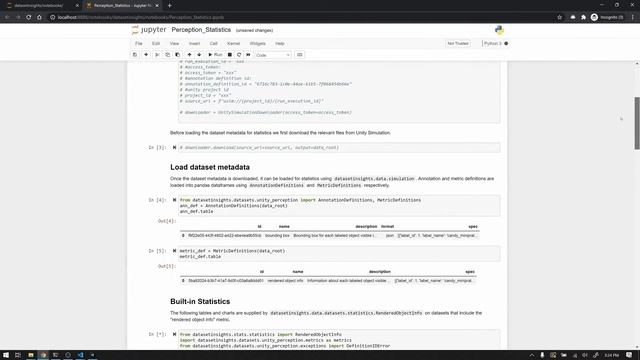This screenshot has height=360, width=640.
Task: Open the Chrome three-dot menu
Action: point(633,17)
